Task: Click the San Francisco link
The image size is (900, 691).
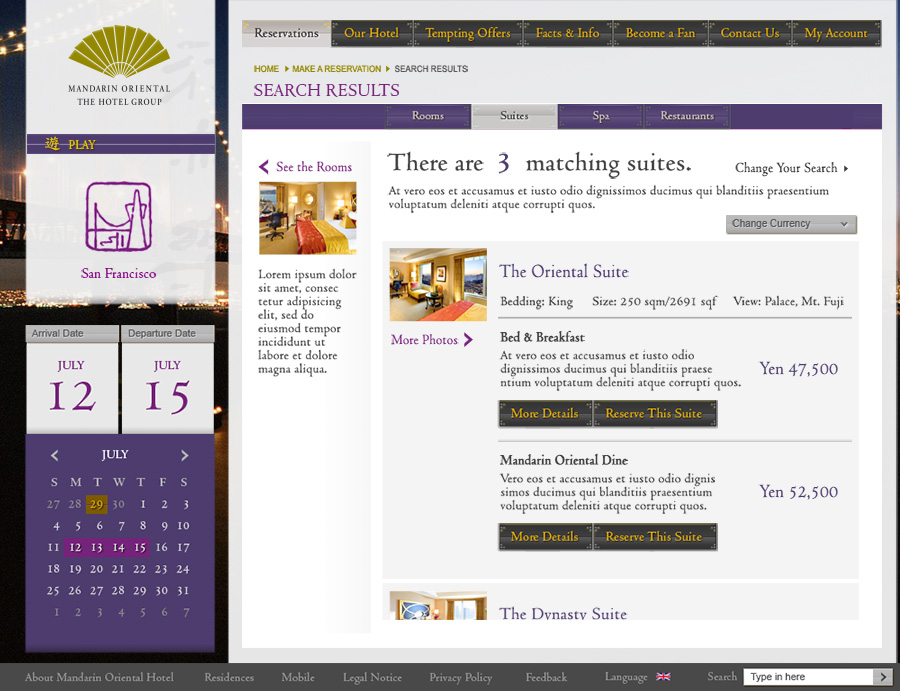Action: (118, 274)
